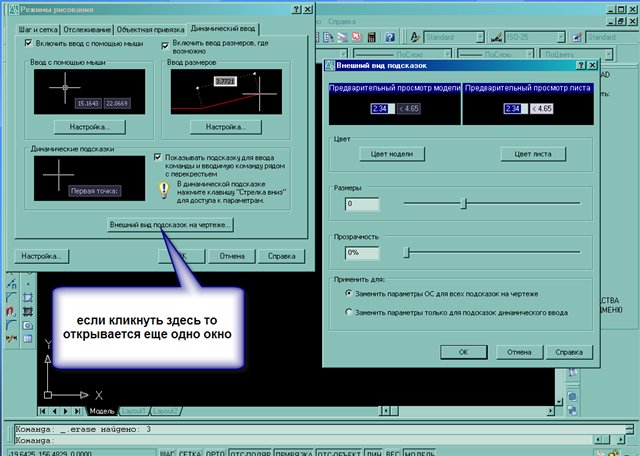Select the magnet-shaped tool in the left toolbar

click(11, 313)
